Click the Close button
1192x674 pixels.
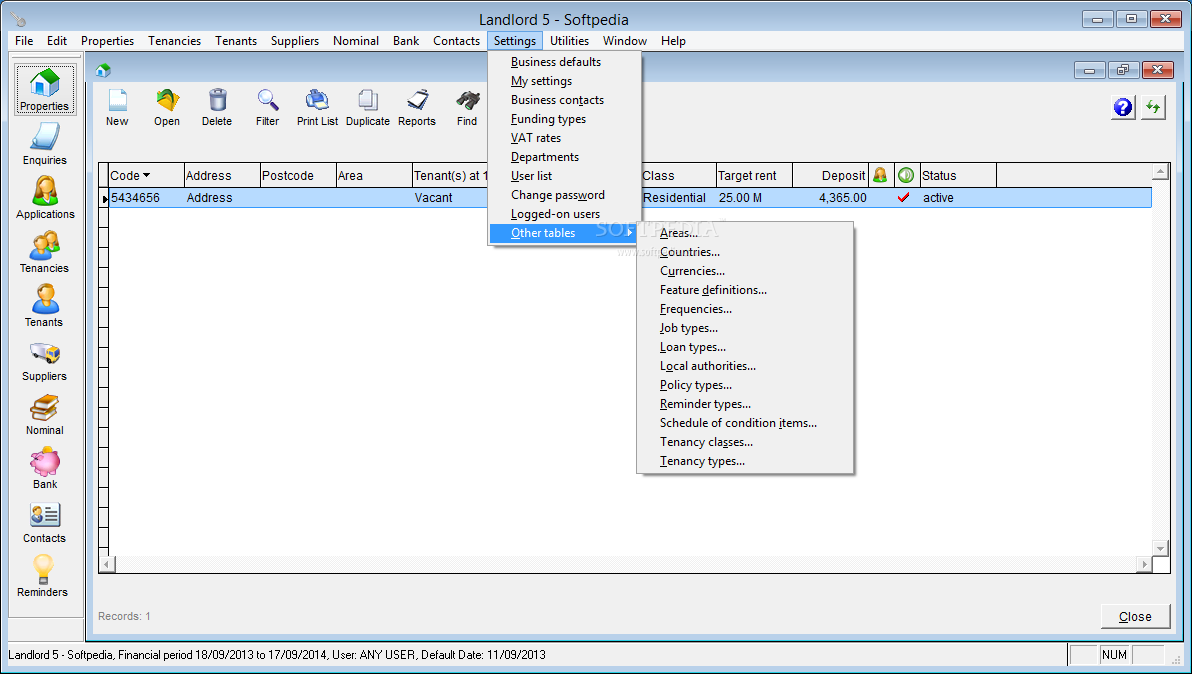point(1135,616)
